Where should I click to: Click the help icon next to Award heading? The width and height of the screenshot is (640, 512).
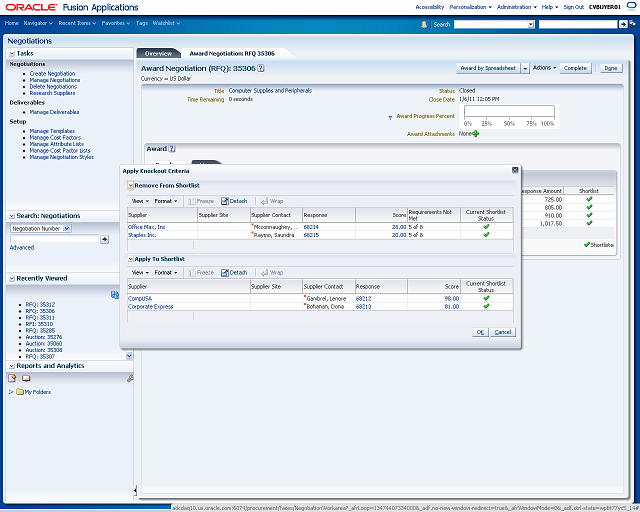(x=172, y=149)
